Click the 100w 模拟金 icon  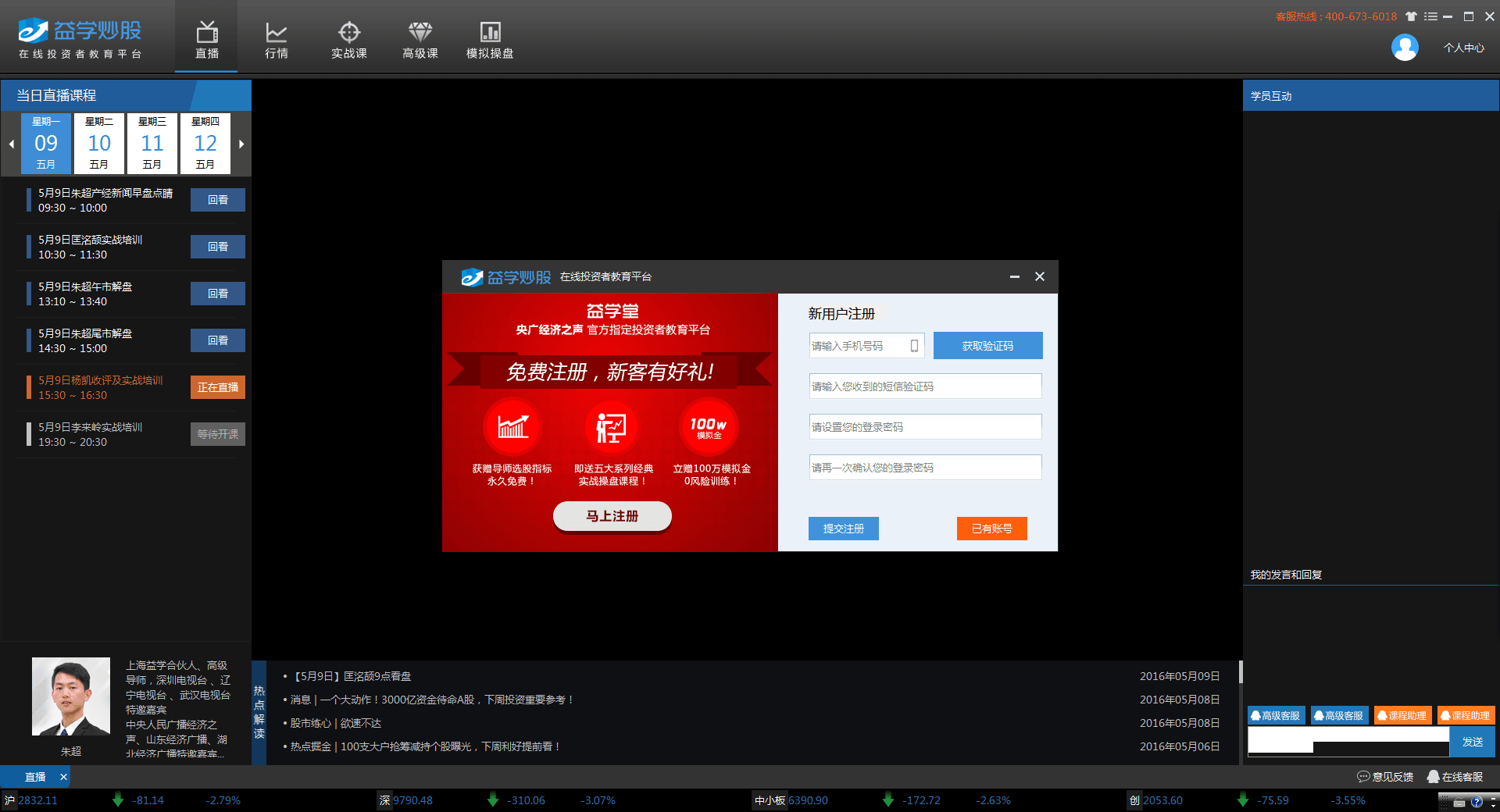click(709, 426)
